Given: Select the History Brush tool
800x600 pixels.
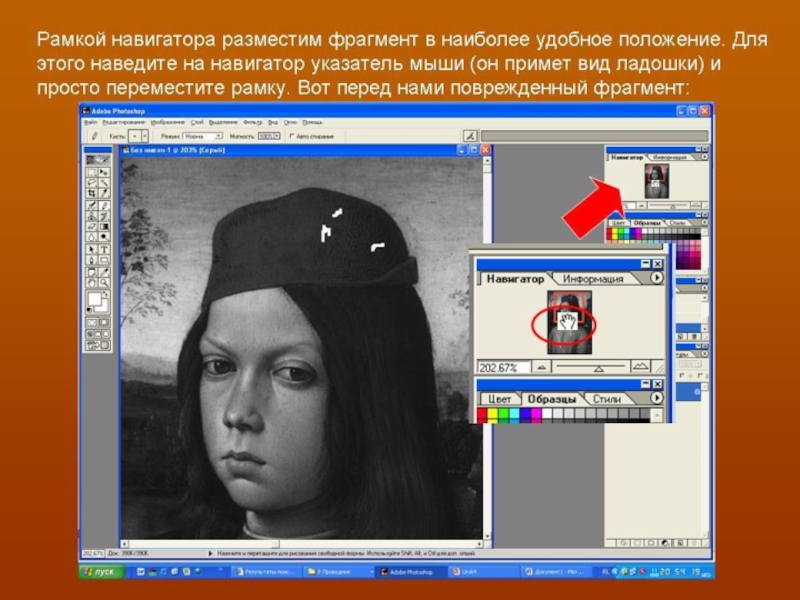Looking at the screenshot, I should pyautogui.click(x=104, y=216).
